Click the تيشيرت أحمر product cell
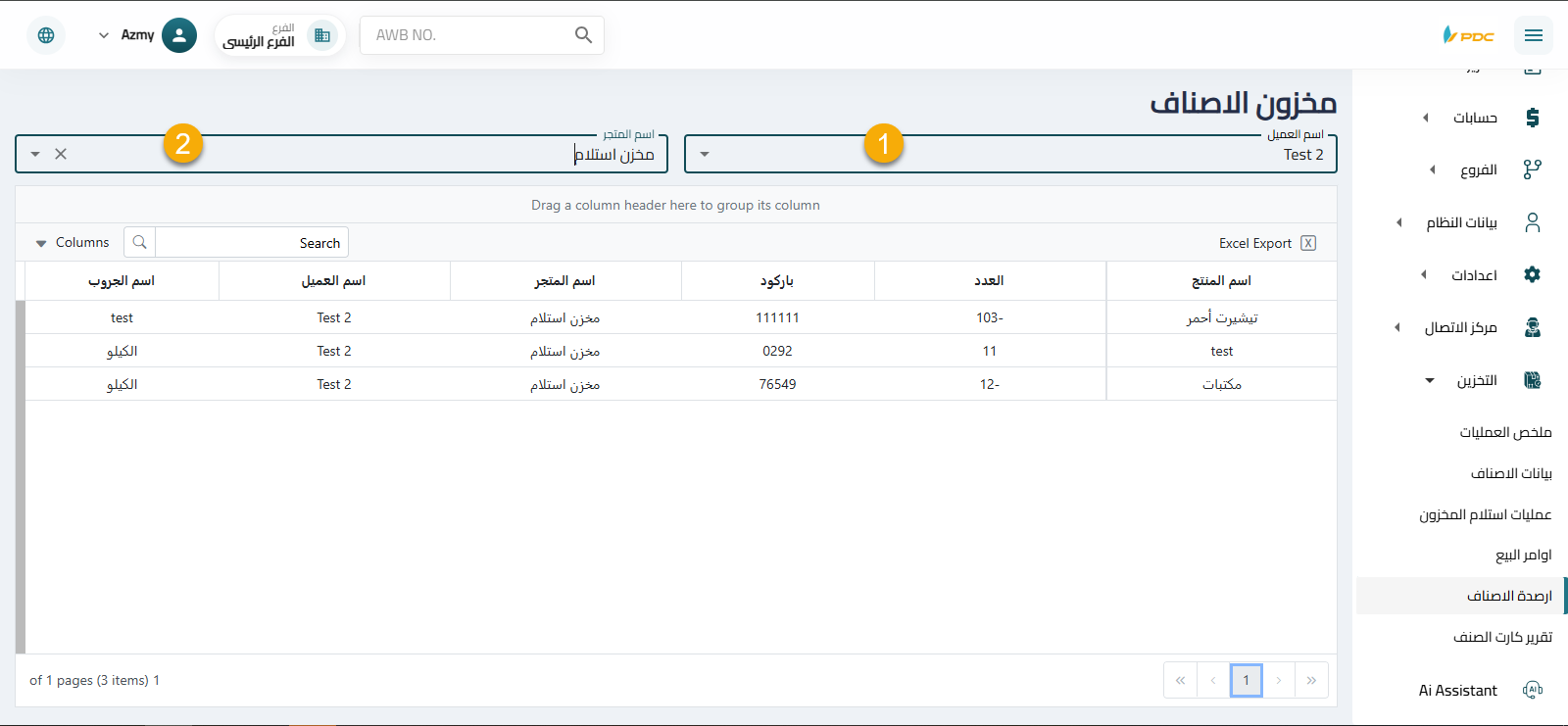This screenshot has height=726, width=1568. (1221, 317)
